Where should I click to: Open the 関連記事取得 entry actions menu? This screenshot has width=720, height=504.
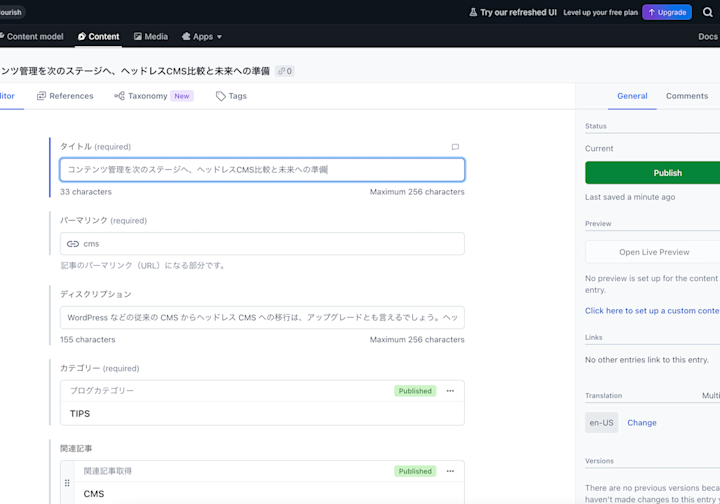[450, 471]
